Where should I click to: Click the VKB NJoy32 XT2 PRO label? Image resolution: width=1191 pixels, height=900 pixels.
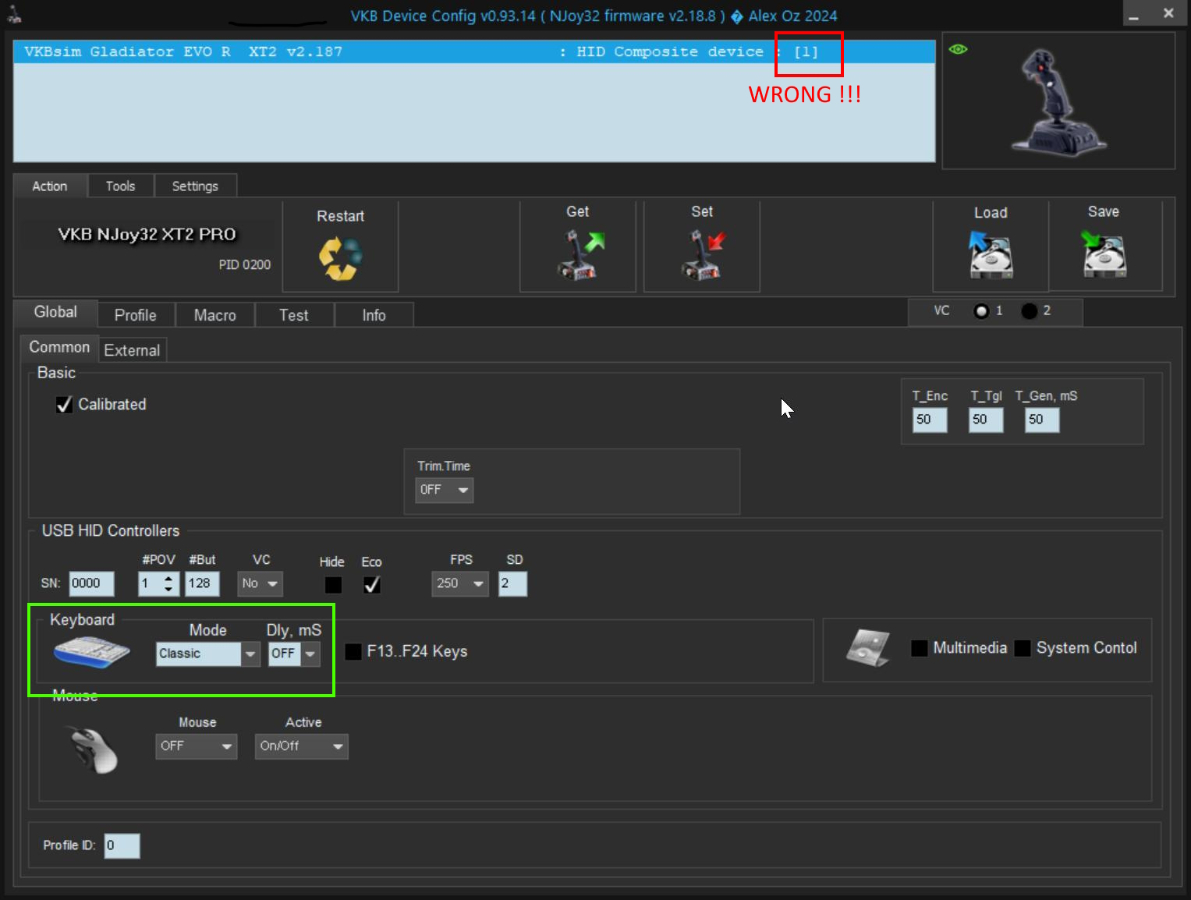(147, 235)
